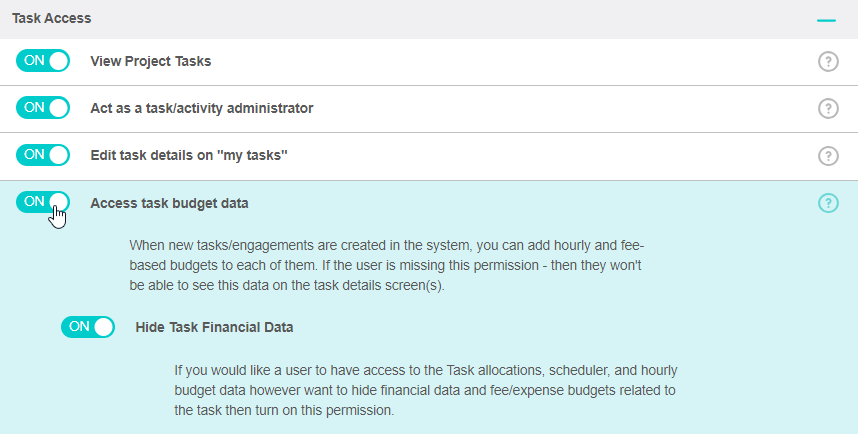Screen dimensions: 858x434
Task: Open help for View Project Tasks
Action: coord(828,61)
